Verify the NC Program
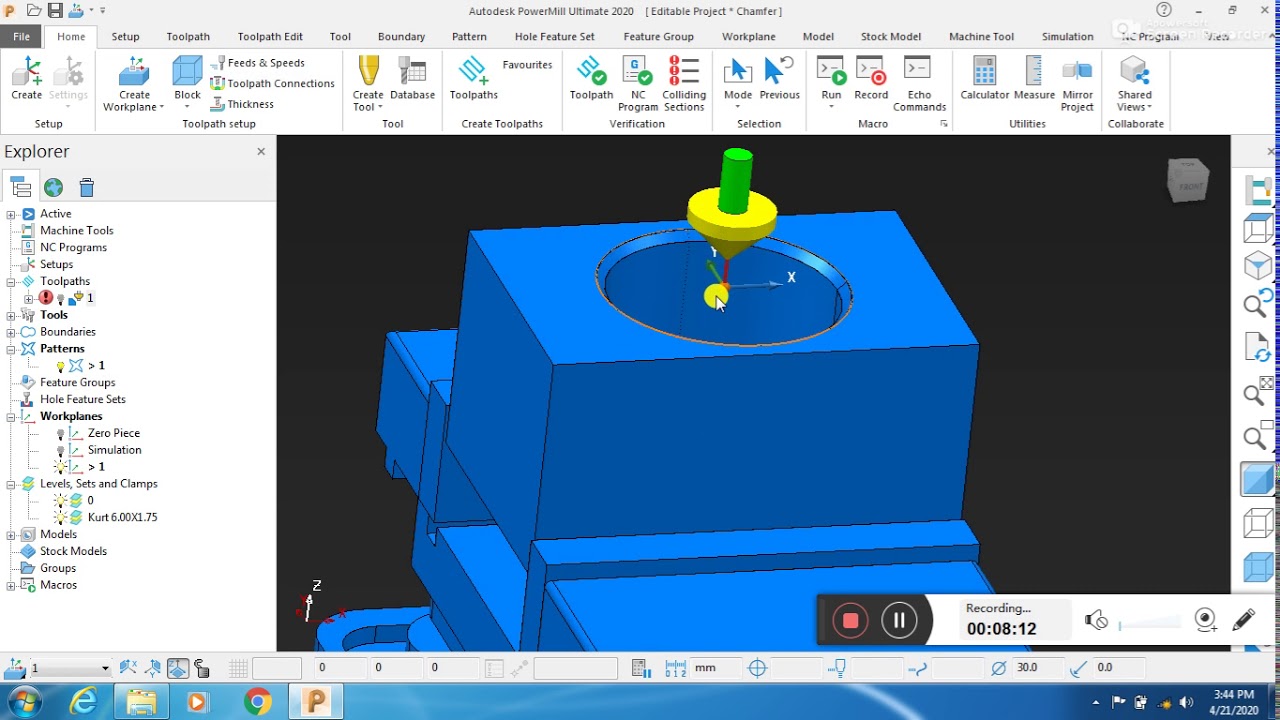This screenshot has height=720, width=1280. [x=638, y=84]
